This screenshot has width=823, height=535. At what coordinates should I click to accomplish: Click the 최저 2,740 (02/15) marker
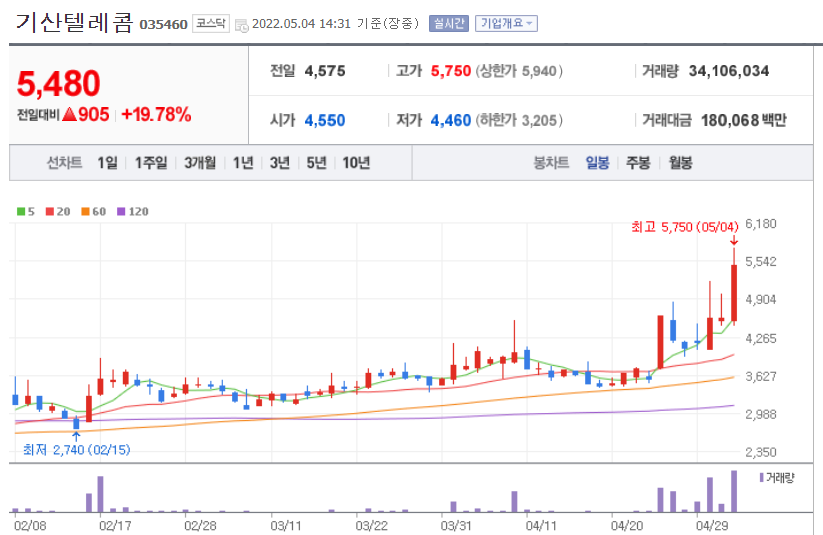(77, 450)
